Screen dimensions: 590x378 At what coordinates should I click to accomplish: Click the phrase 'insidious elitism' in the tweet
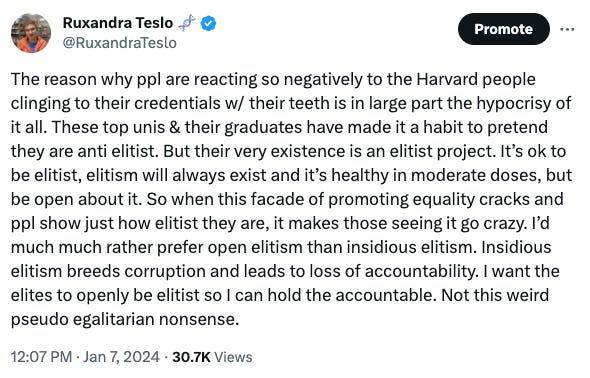point(409,247)
